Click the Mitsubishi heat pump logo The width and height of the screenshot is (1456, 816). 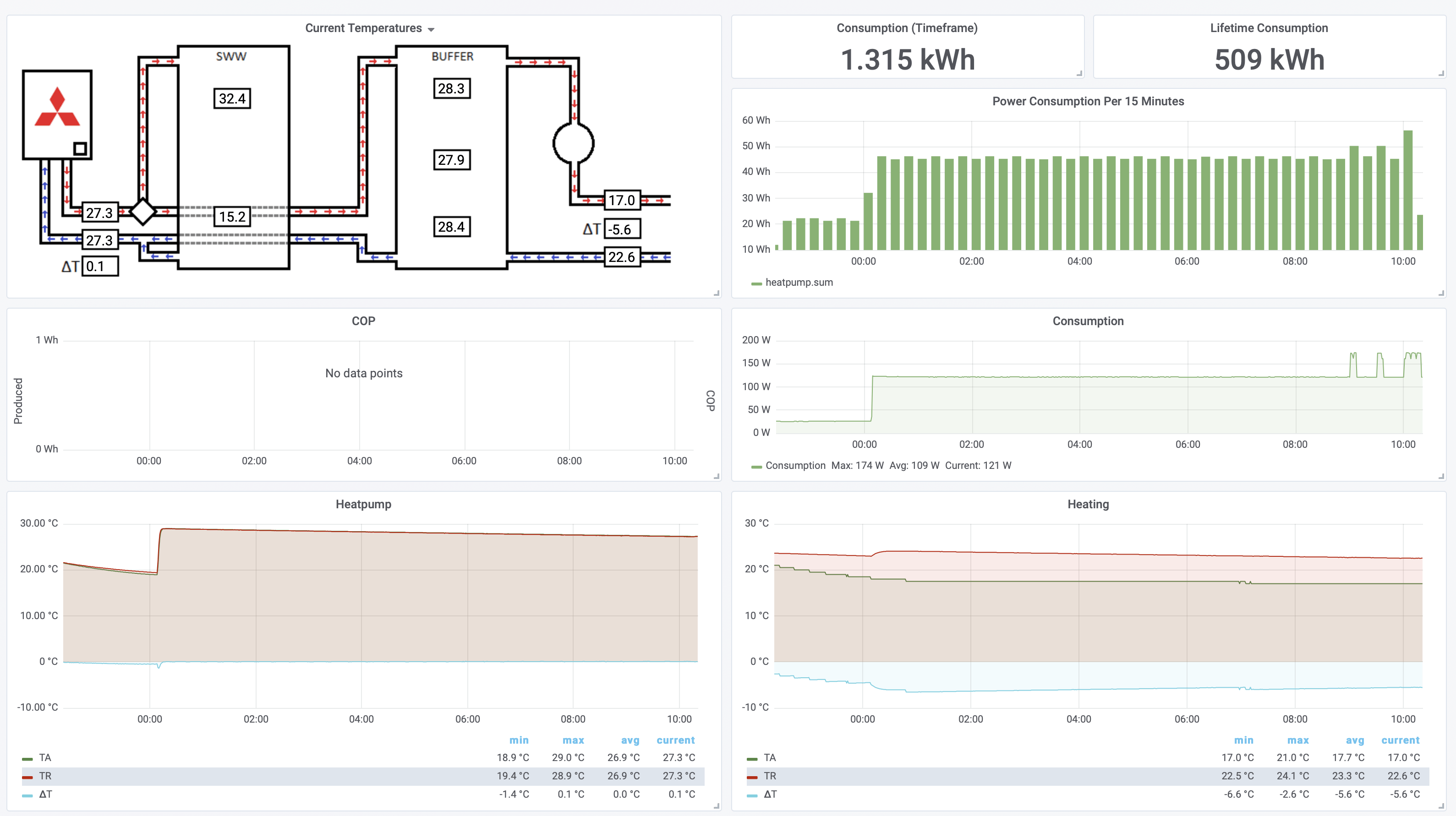tap(57, 107)
